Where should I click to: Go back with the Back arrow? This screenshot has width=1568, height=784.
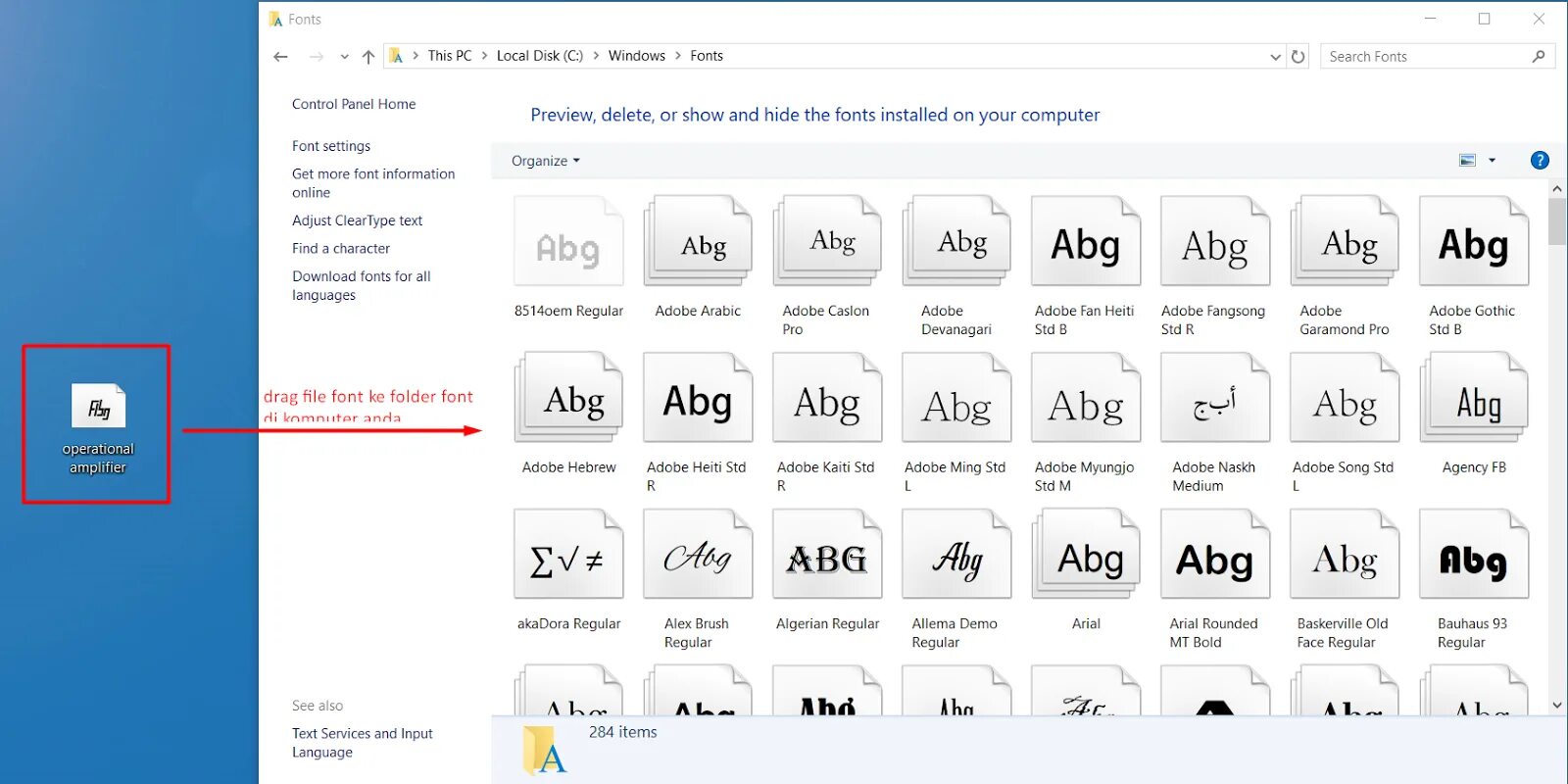(280, 56)
